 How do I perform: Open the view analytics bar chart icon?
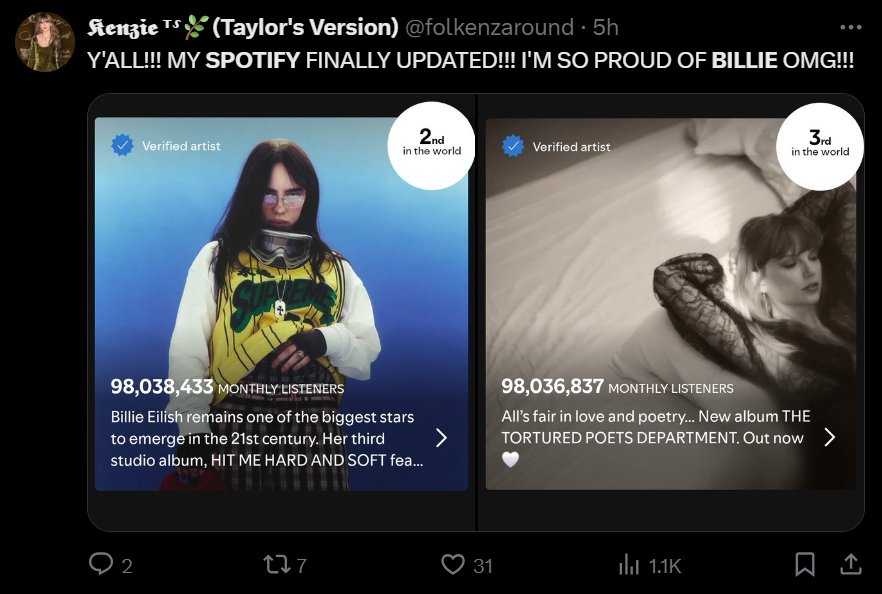tap(629, 565)
